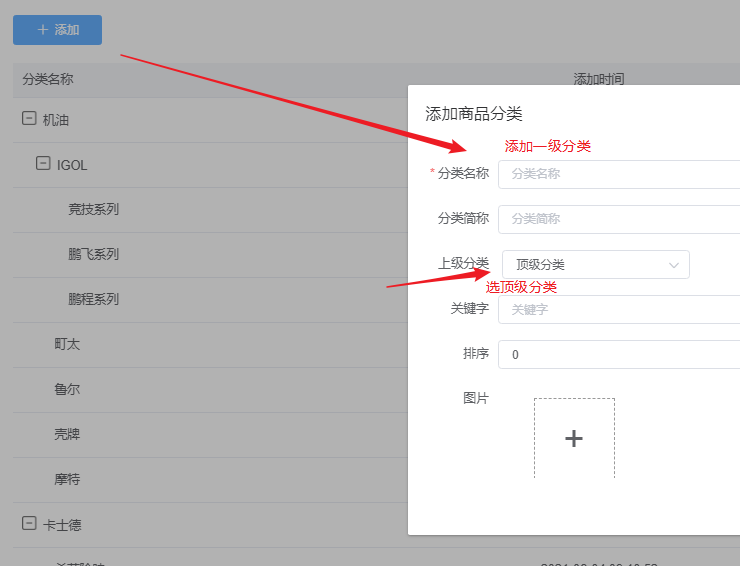Collapse the 卡士德 category row
Image resolution: width=740 pixels, height=566 pixels.
pyautogui.click(x=29, y=524)
